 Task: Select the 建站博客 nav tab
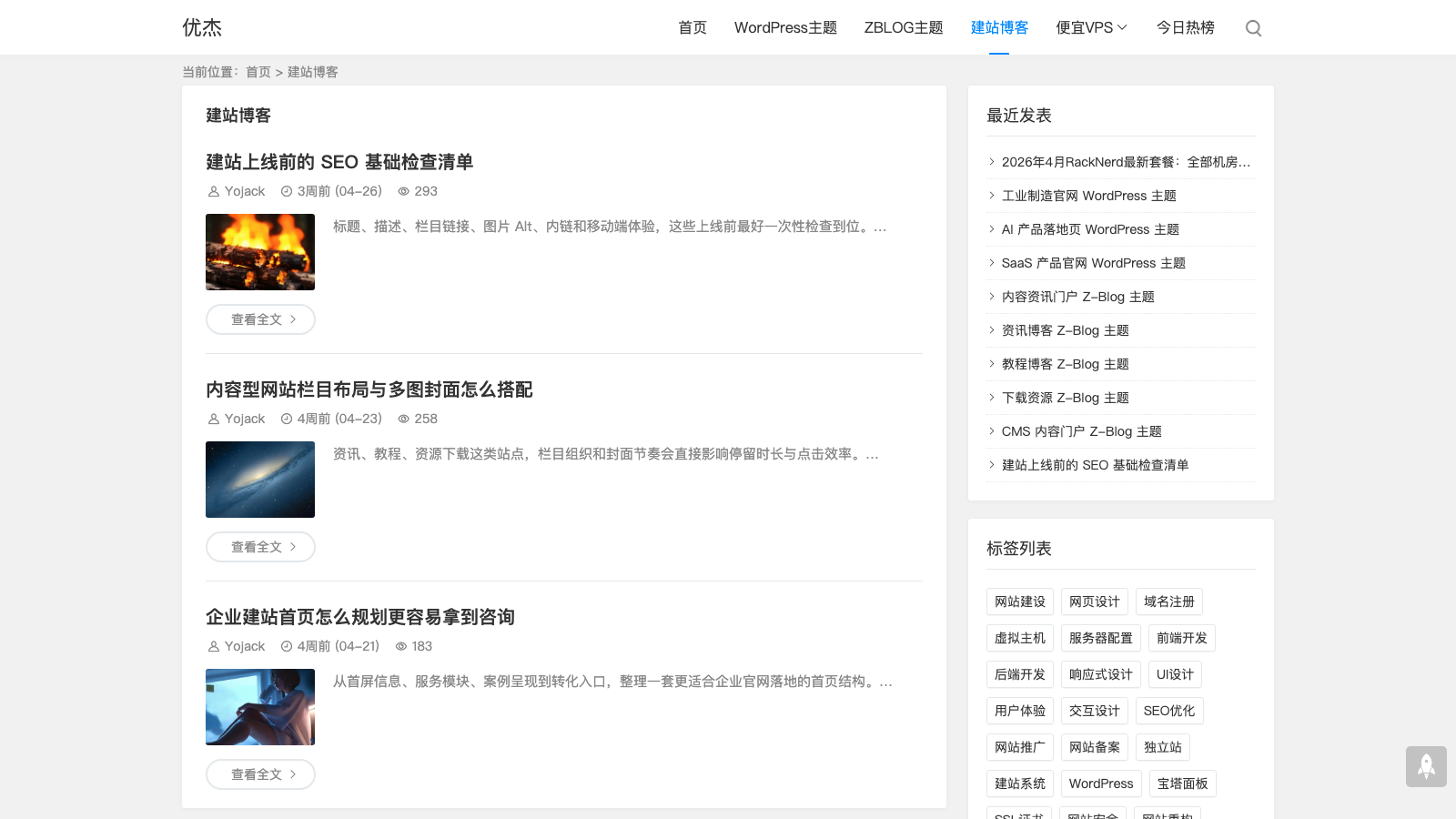pos(999,27)
